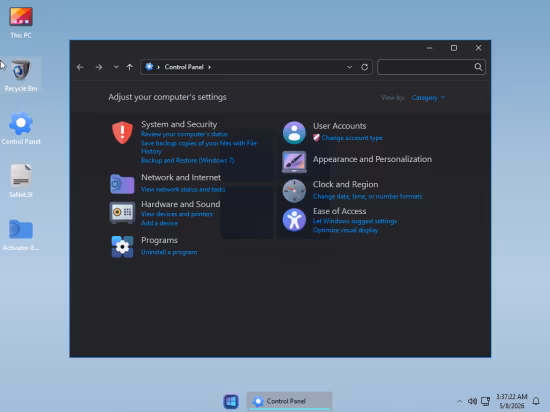Viewport: 550px width, 412px height.
Task: Open the Ease of Access icon
Action: tap(294, 220)
